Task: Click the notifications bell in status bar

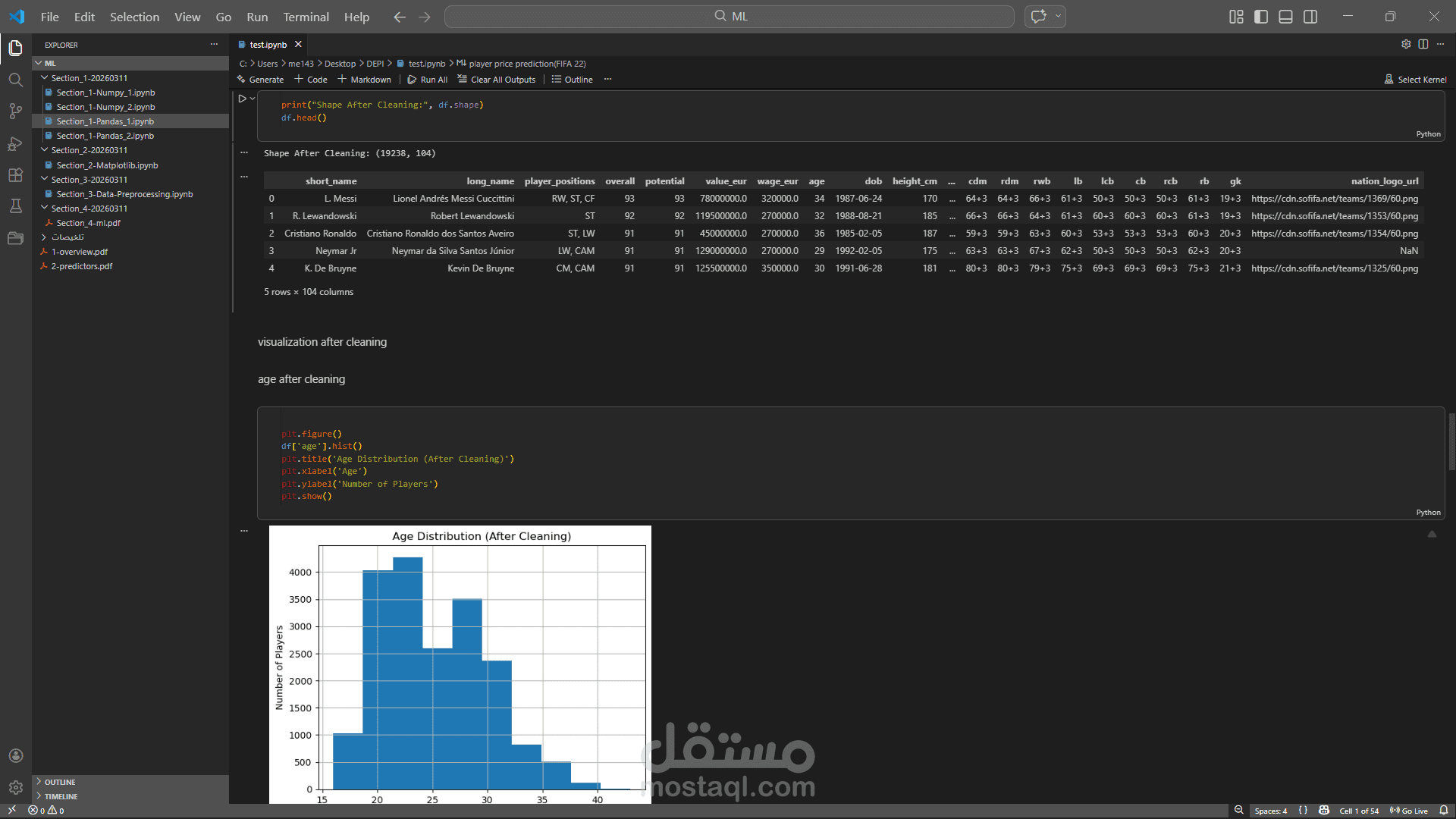Action: [1443, 811]
